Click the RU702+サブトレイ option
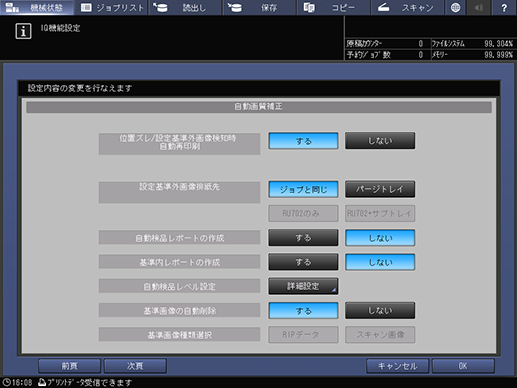Viewport: 517px width, 388px height. (x=380, y=213)
